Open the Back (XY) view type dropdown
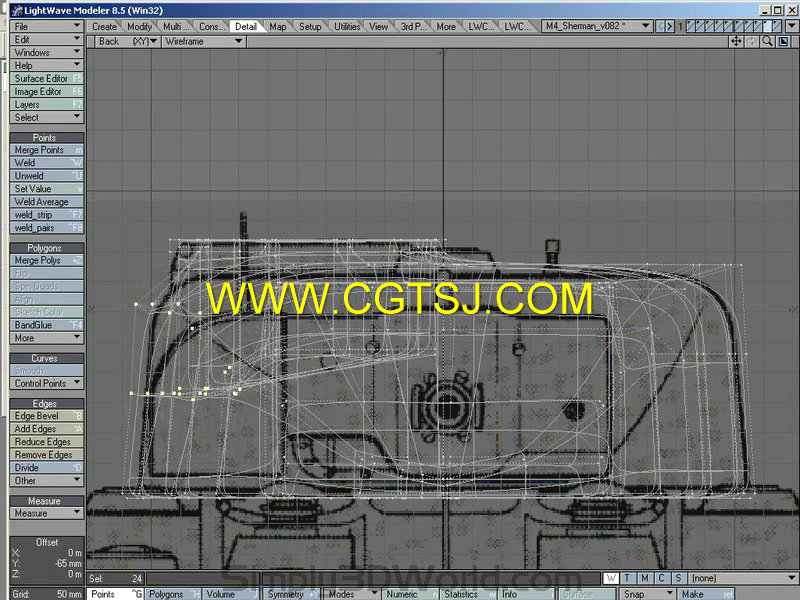Screen dimensions: 800x600 coord(128,42)
